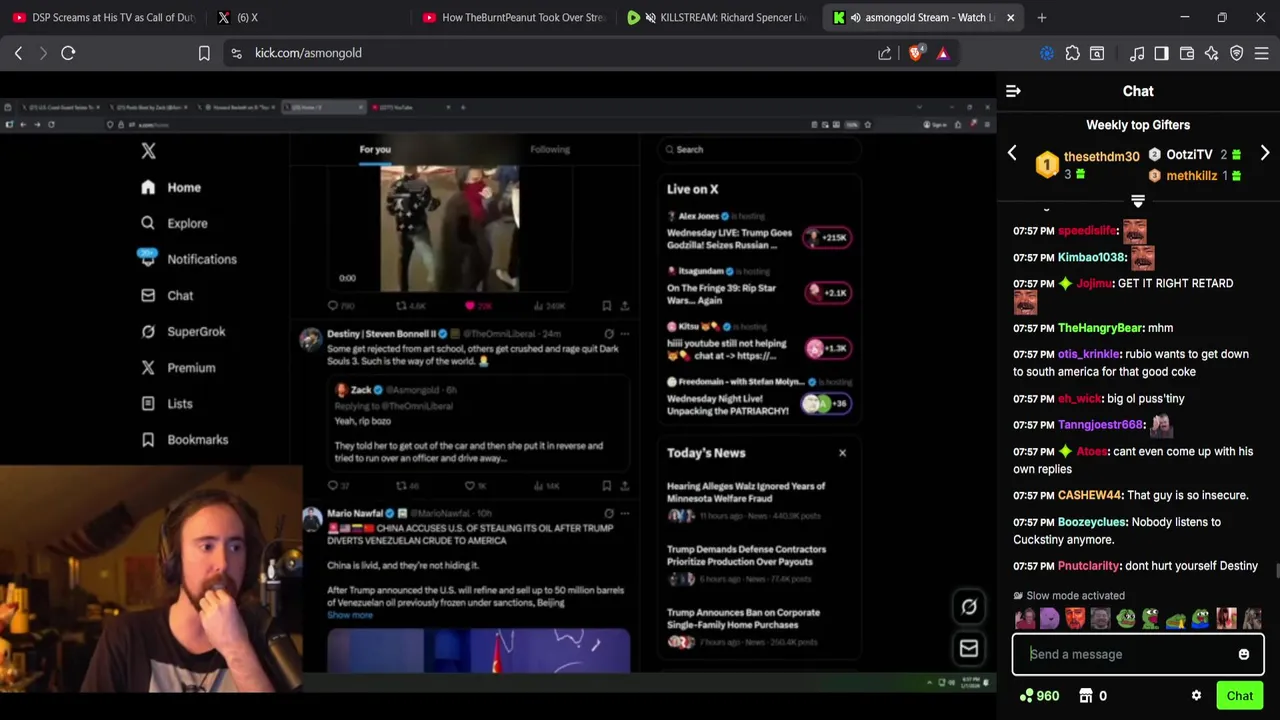The image size is (1280, 720).
Task: Open Brave Wallet icon
Action: coord(1186,53)
